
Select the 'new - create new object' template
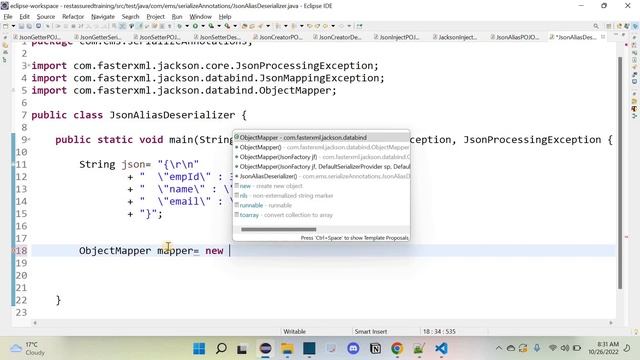pyautogui.click(x=321, y=186)
